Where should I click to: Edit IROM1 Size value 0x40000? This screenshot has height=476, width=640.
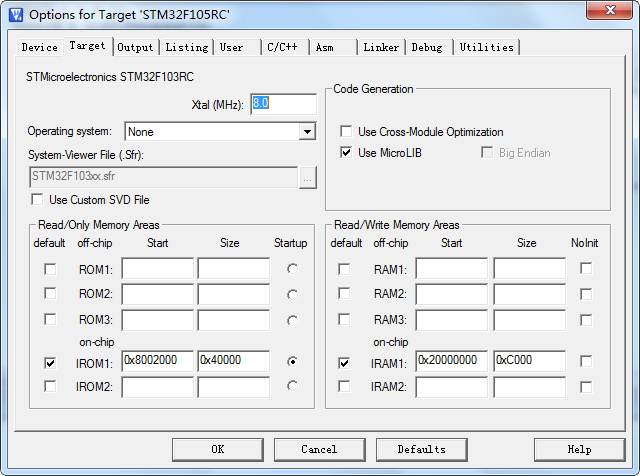point(234,361)
